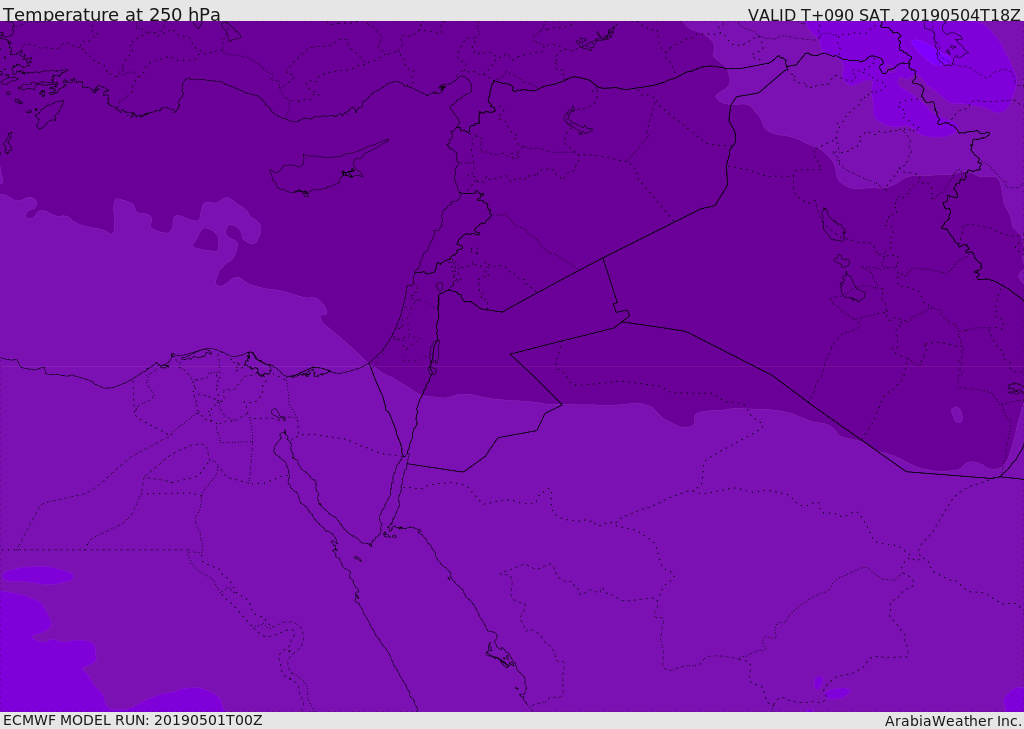Click the Dead Sea outline
Screen dimensions: 1024x729
434,355
